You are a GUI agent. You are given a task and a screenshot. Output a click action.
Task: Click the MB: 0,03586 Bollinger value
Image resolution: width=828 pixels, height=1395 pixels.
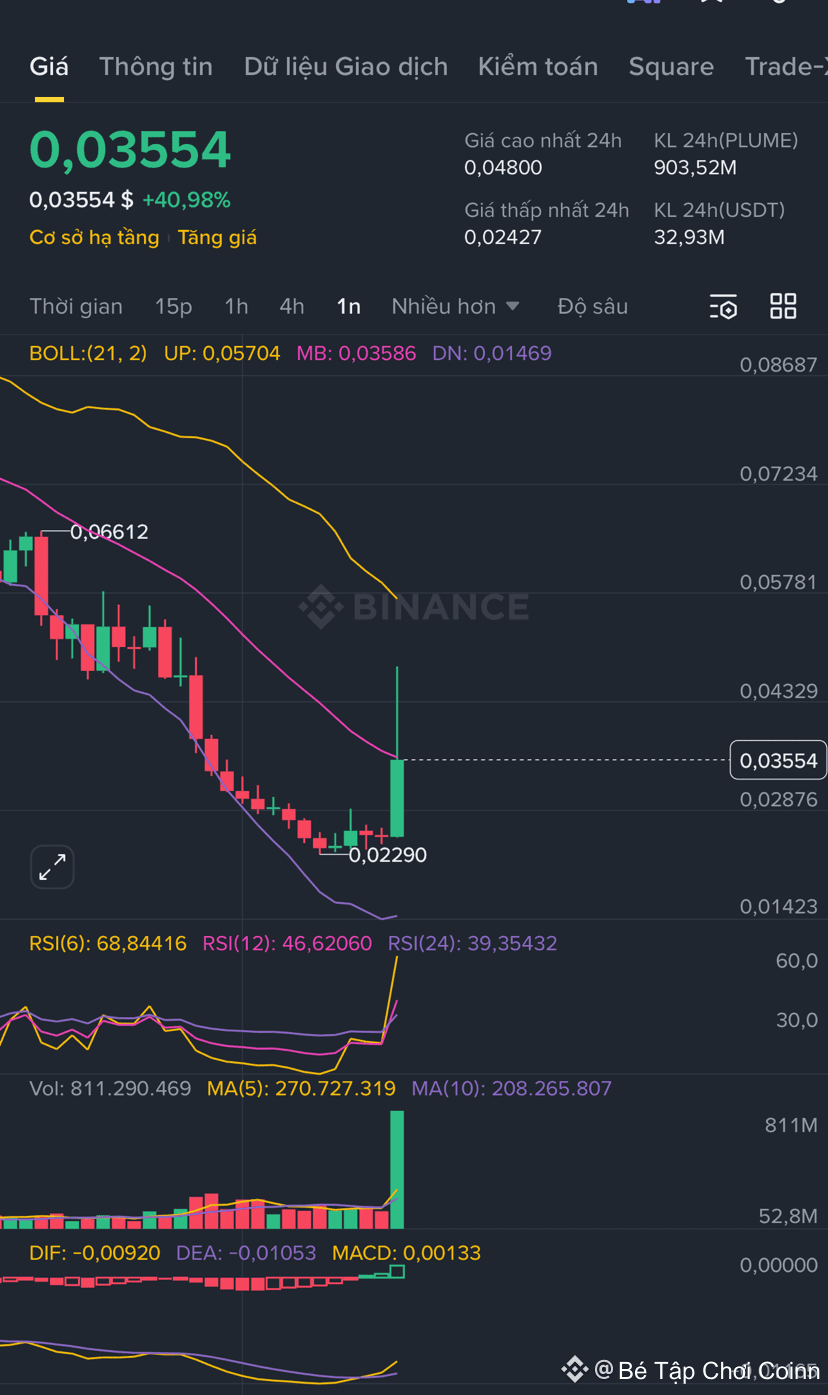pos(356,353)
